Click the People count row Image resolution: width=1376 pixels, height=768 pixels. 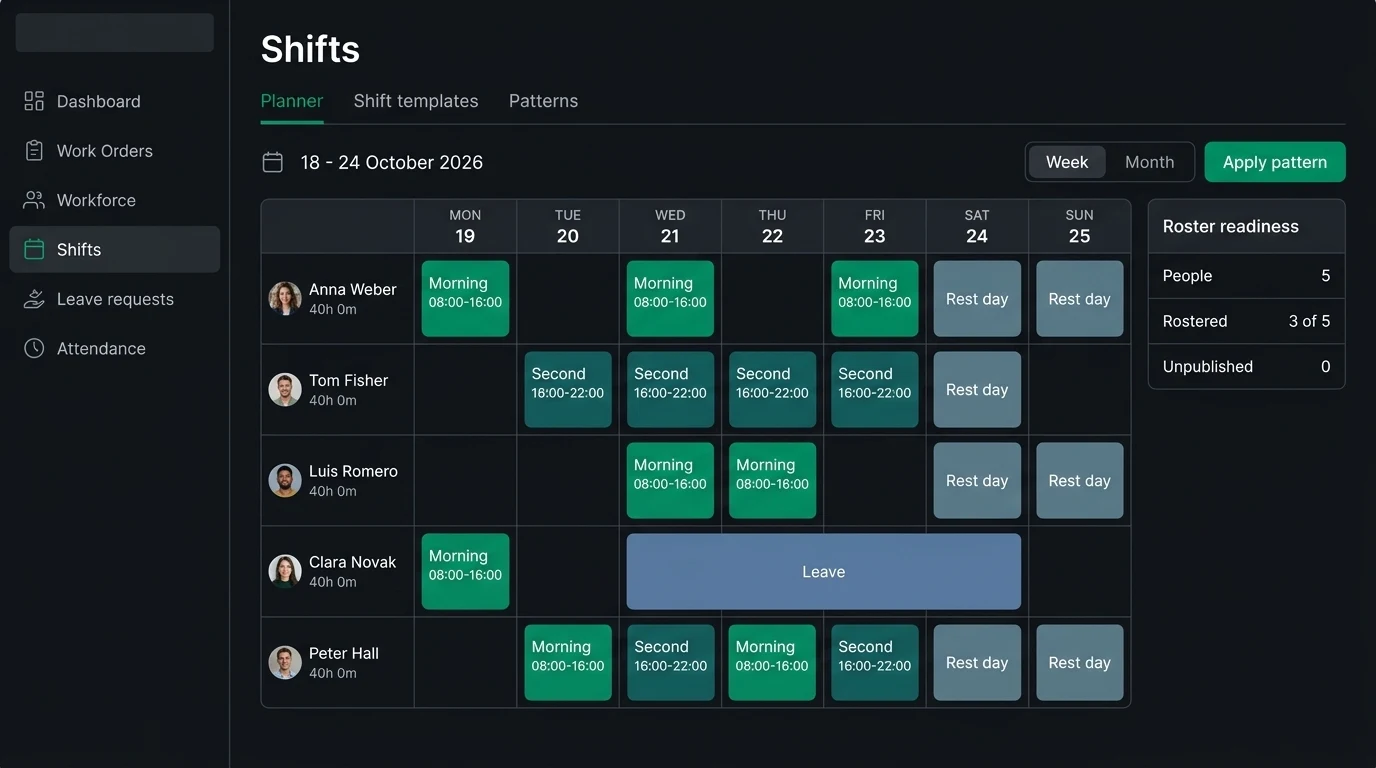click(x=1246, y=276)
